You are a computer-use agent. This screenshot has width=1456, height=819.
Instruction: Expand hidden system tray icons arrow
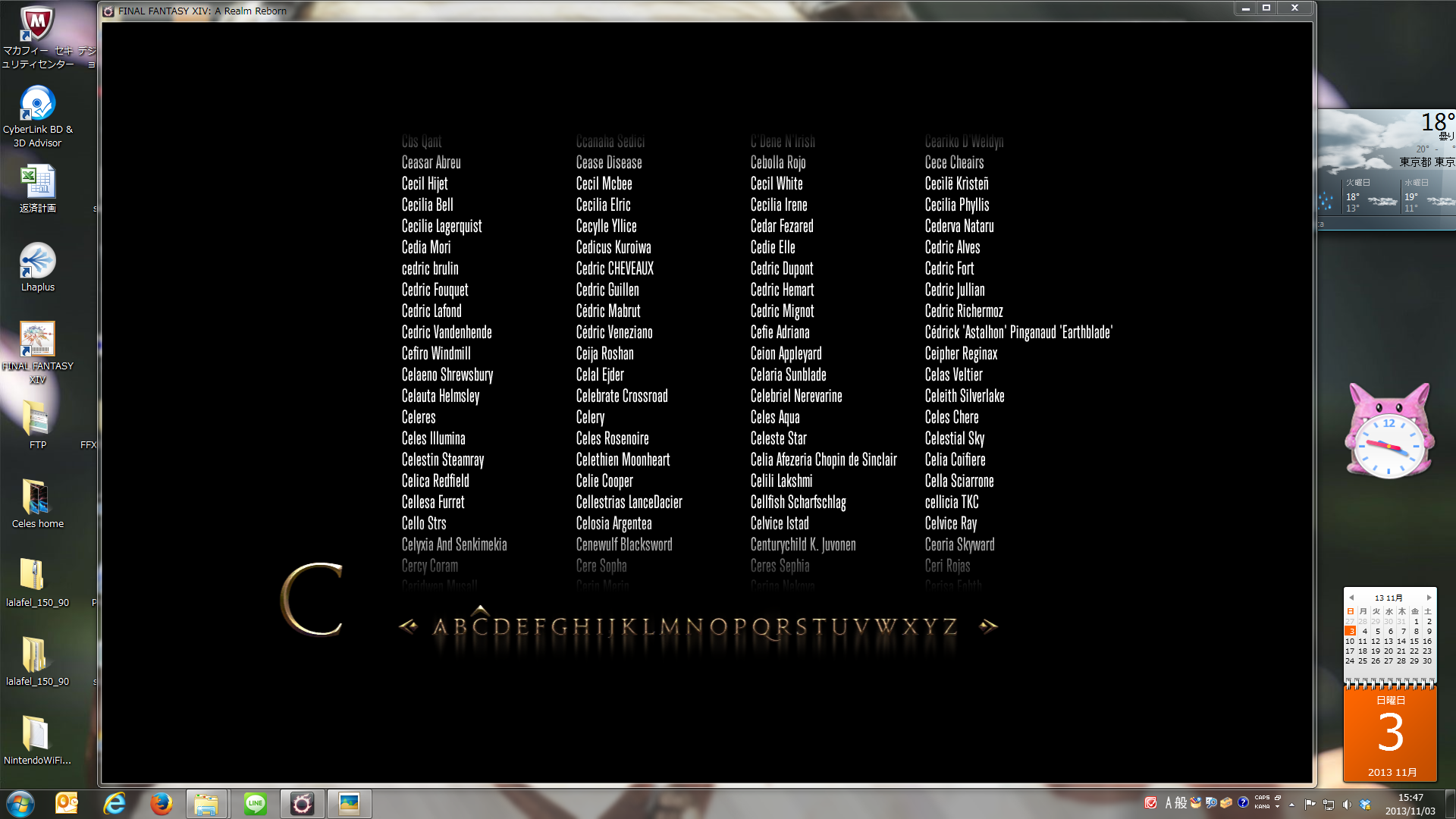coord(1291,804)
